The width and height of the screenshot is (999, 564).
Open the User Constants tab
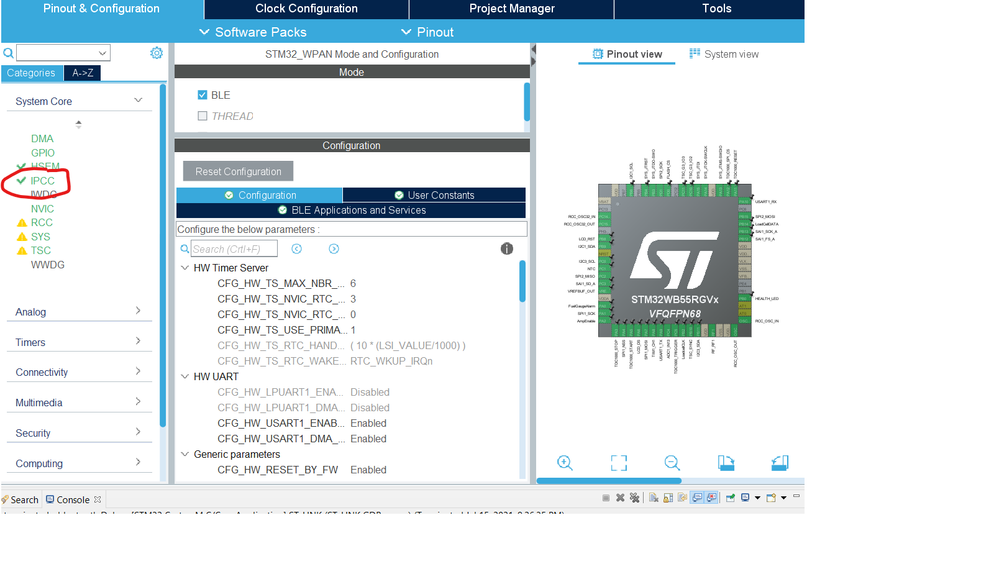(434, 195)
